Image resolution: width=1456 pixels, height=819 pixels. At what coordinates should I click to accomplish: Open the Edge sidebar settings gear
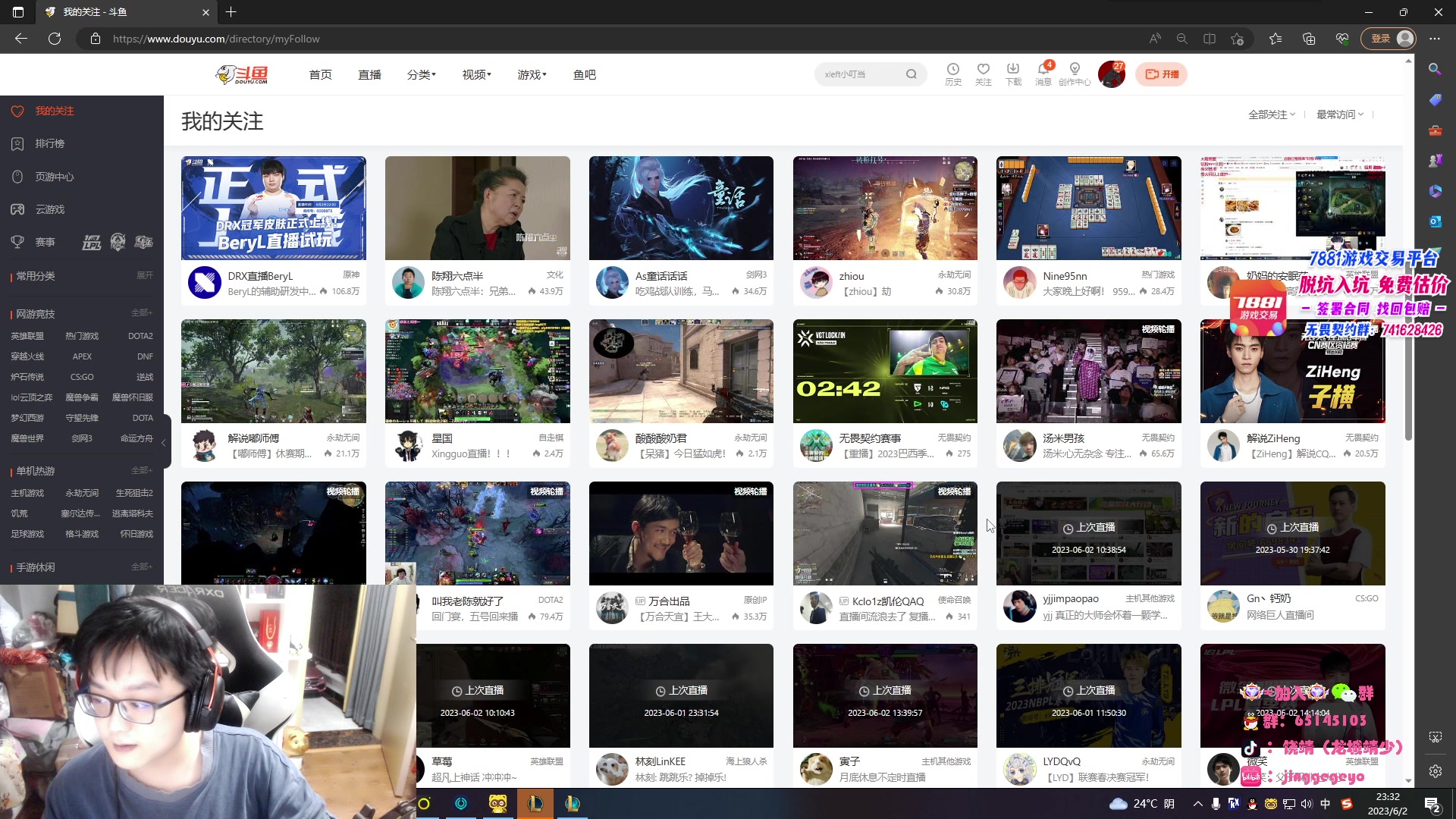[x=1435, y=771]
